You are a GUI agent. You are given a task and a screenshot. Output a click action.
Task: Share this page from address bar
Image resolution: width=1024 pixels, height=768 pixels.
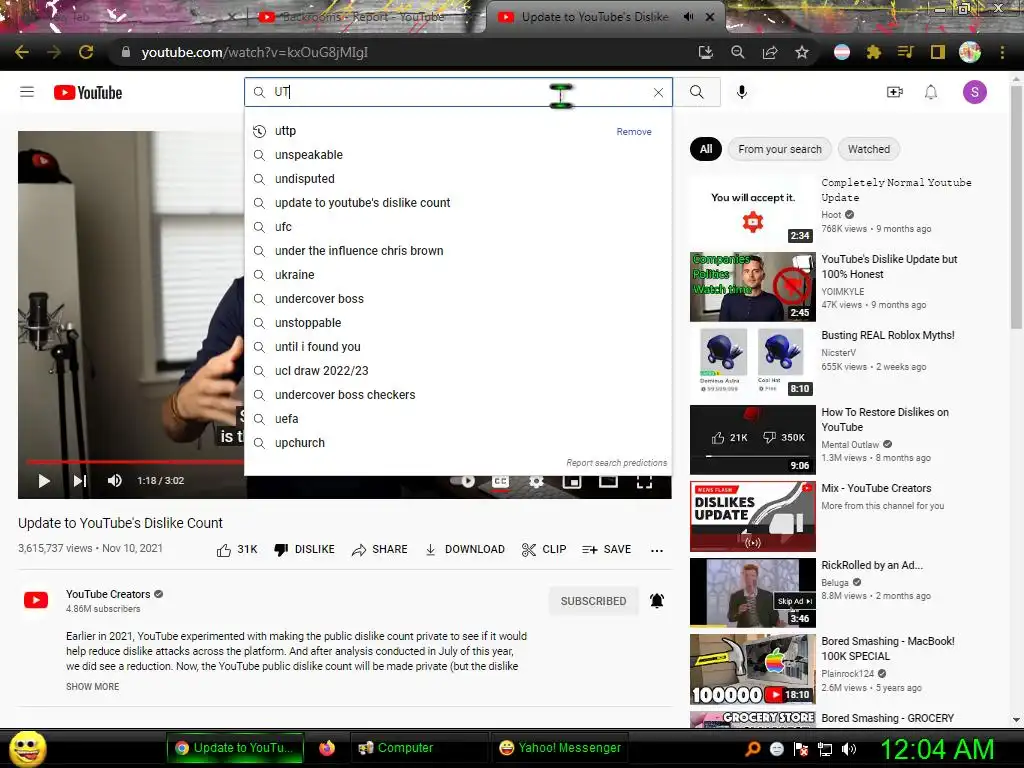coord(769,52)
